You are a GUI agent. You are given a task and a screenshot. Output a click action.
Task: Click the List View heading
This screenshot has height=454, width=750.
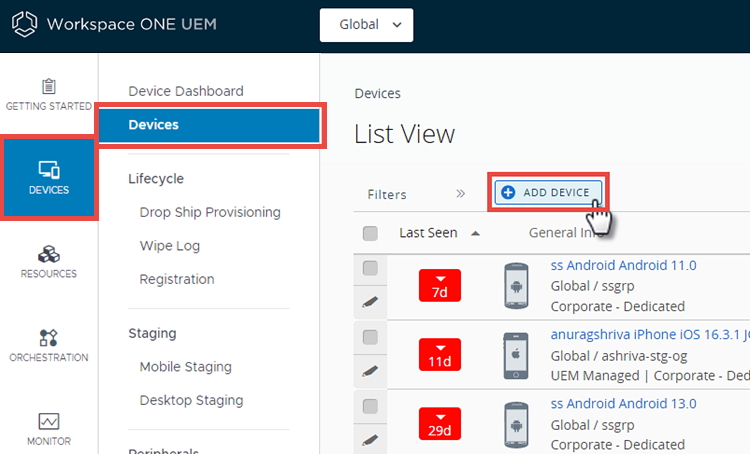pos(404,134)
